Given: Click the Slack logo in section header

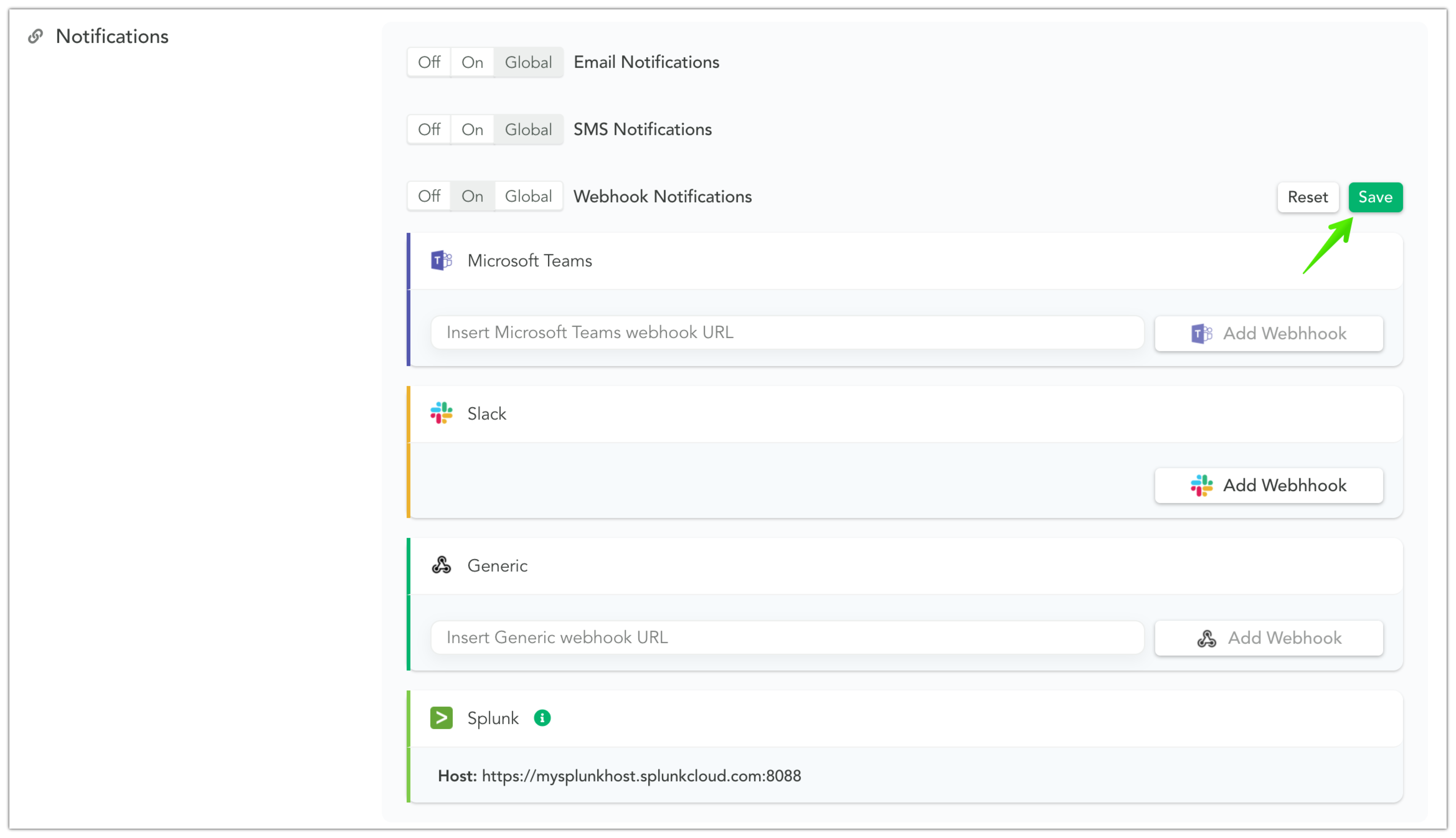Looking at the screenshot, I should click(441, 413).
